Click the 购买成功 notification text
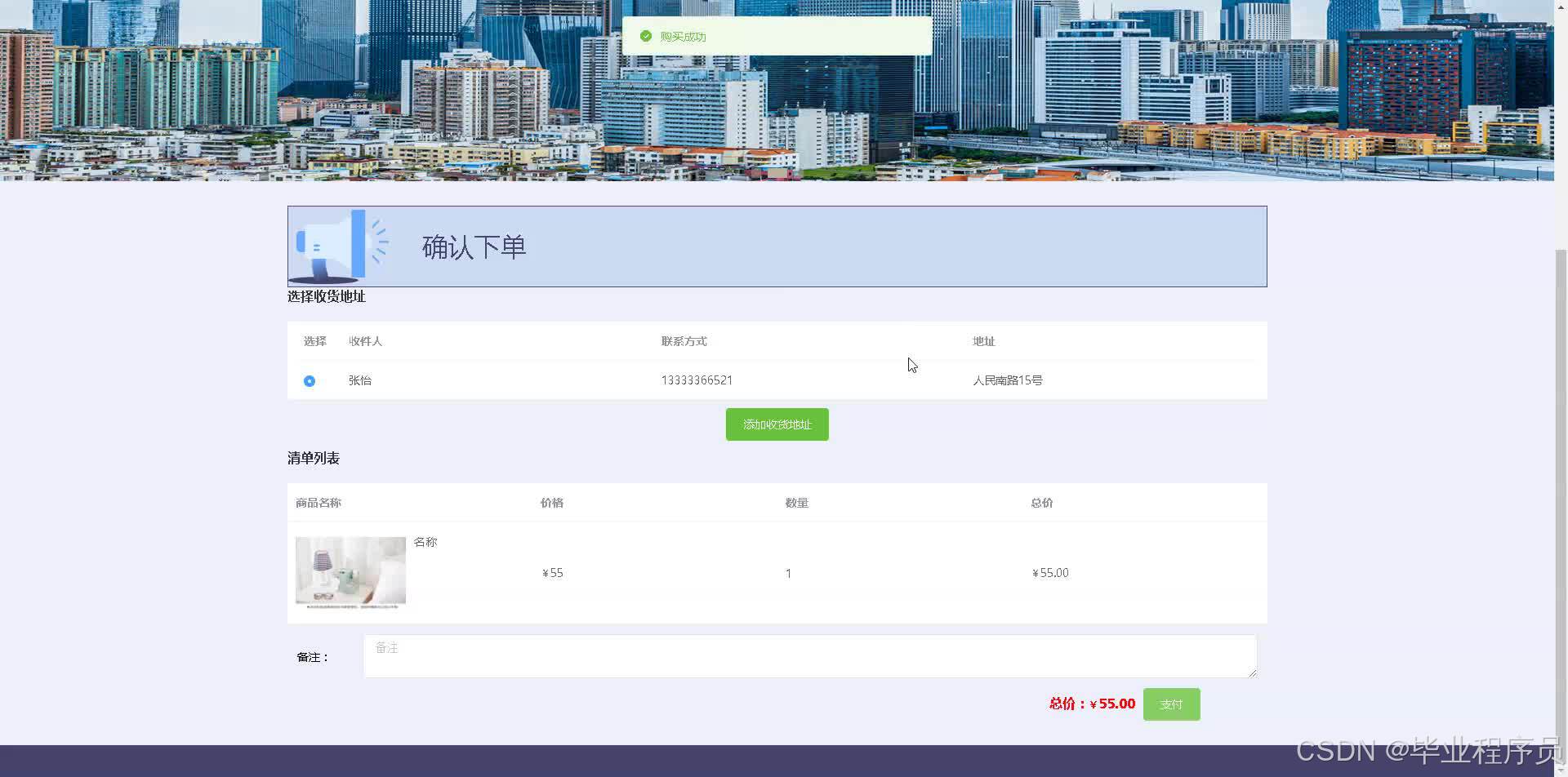Viewport: 1568px width, 777px height. (683, 37)
